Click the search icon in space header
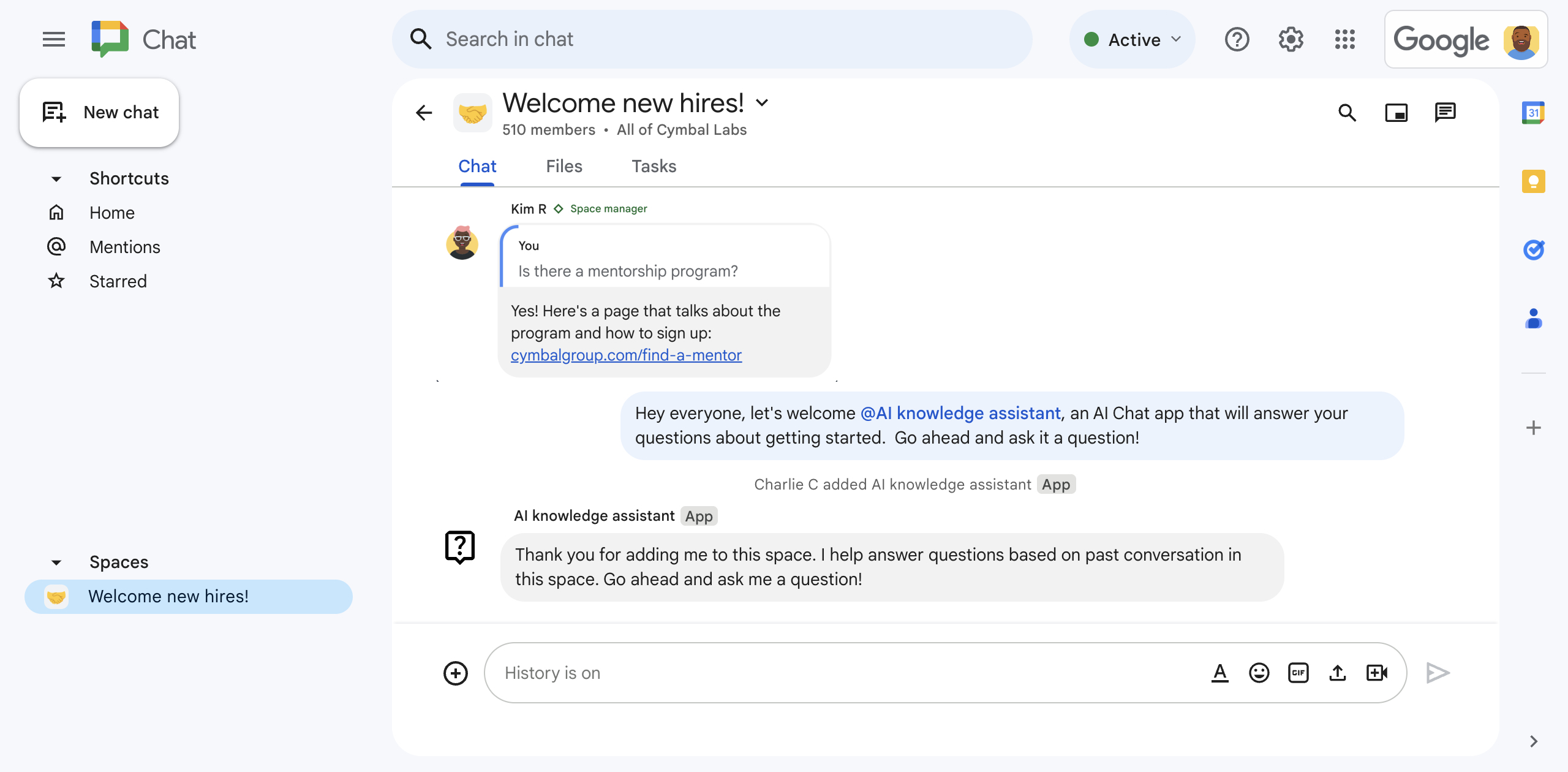 [1348, 111]
